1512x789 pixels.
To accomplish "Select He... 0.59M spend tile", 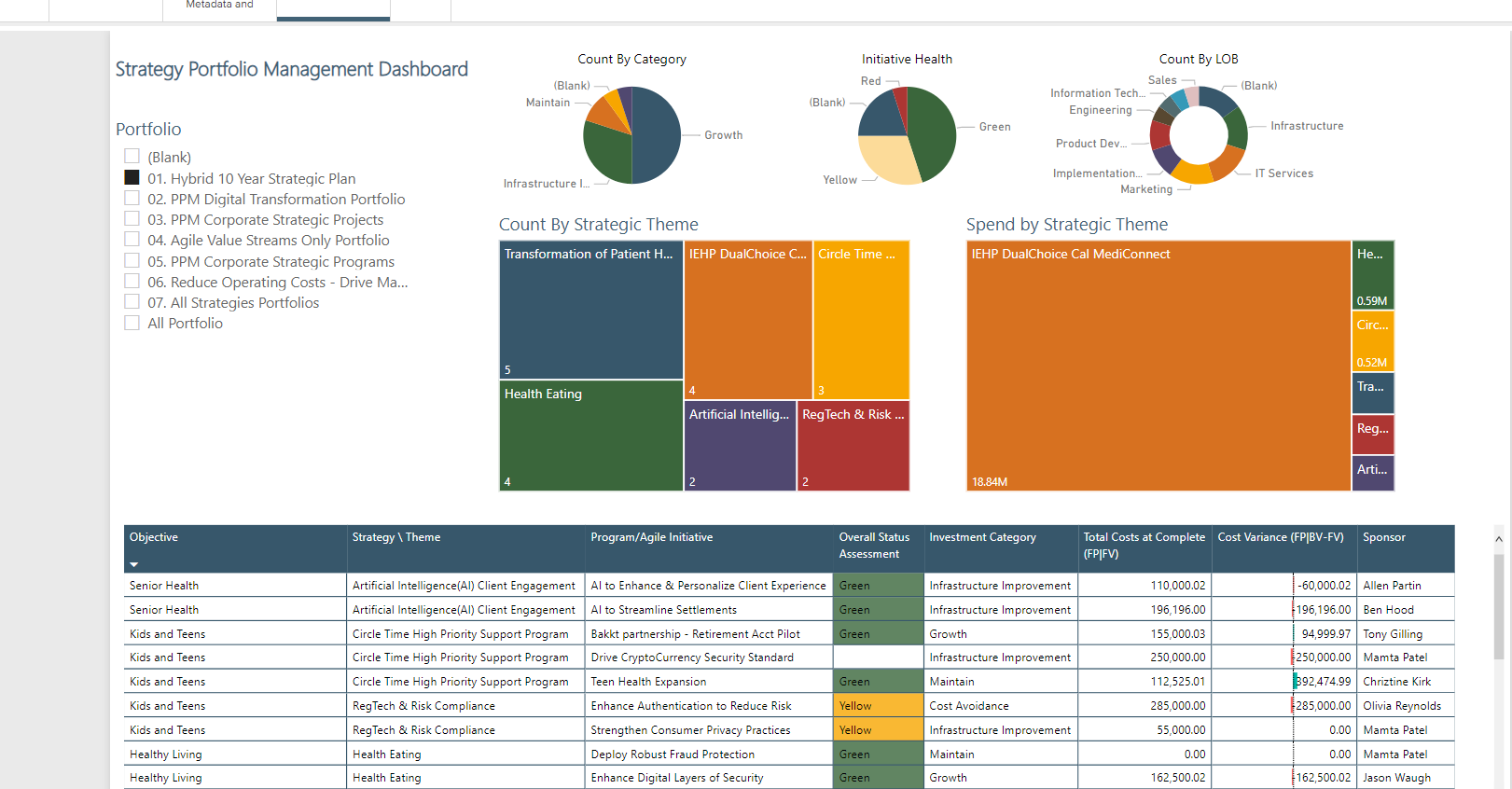I will (x=1373, y=275).
